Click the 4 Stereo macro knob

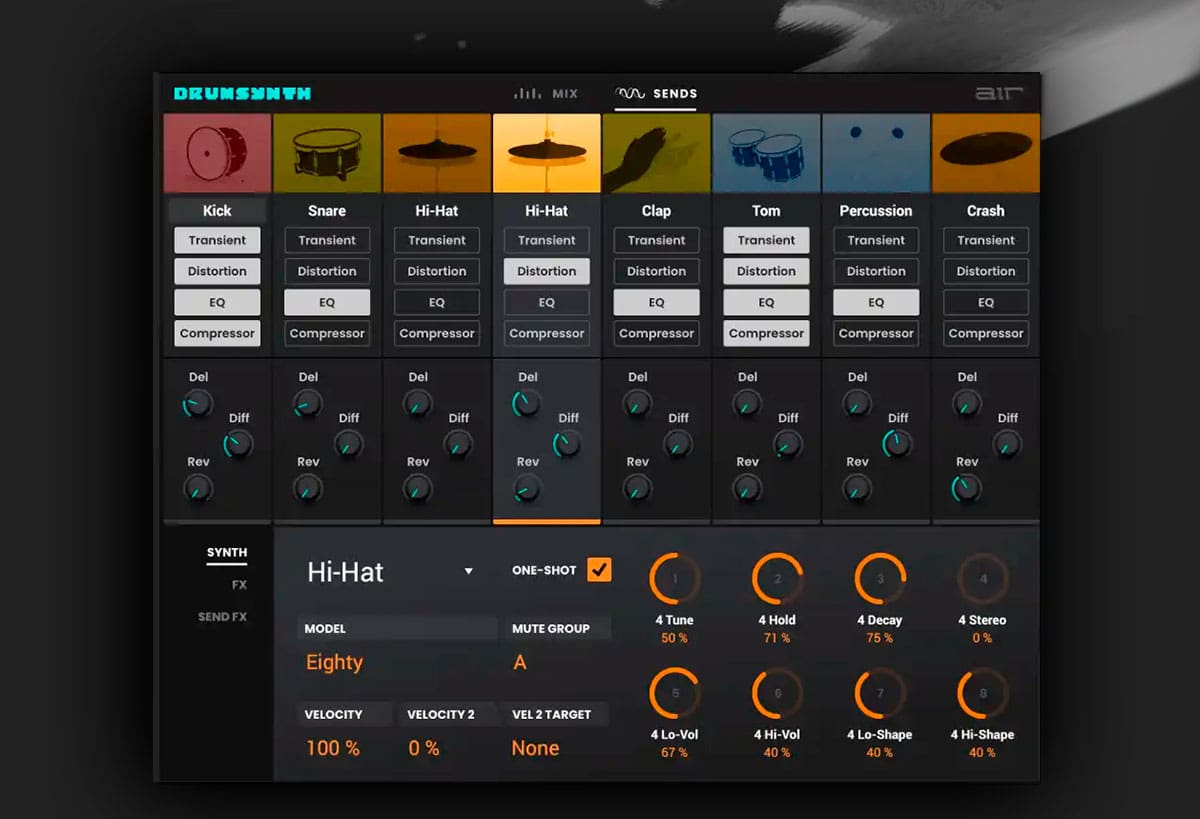983,579
